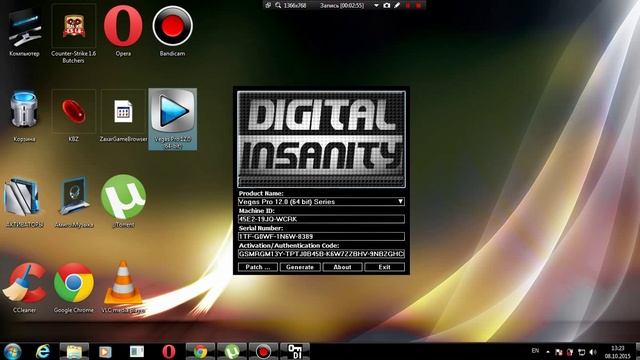Open the Компьютер desktop icon
This screenshot has height=360, width=640.
click(x=24, y=32)
